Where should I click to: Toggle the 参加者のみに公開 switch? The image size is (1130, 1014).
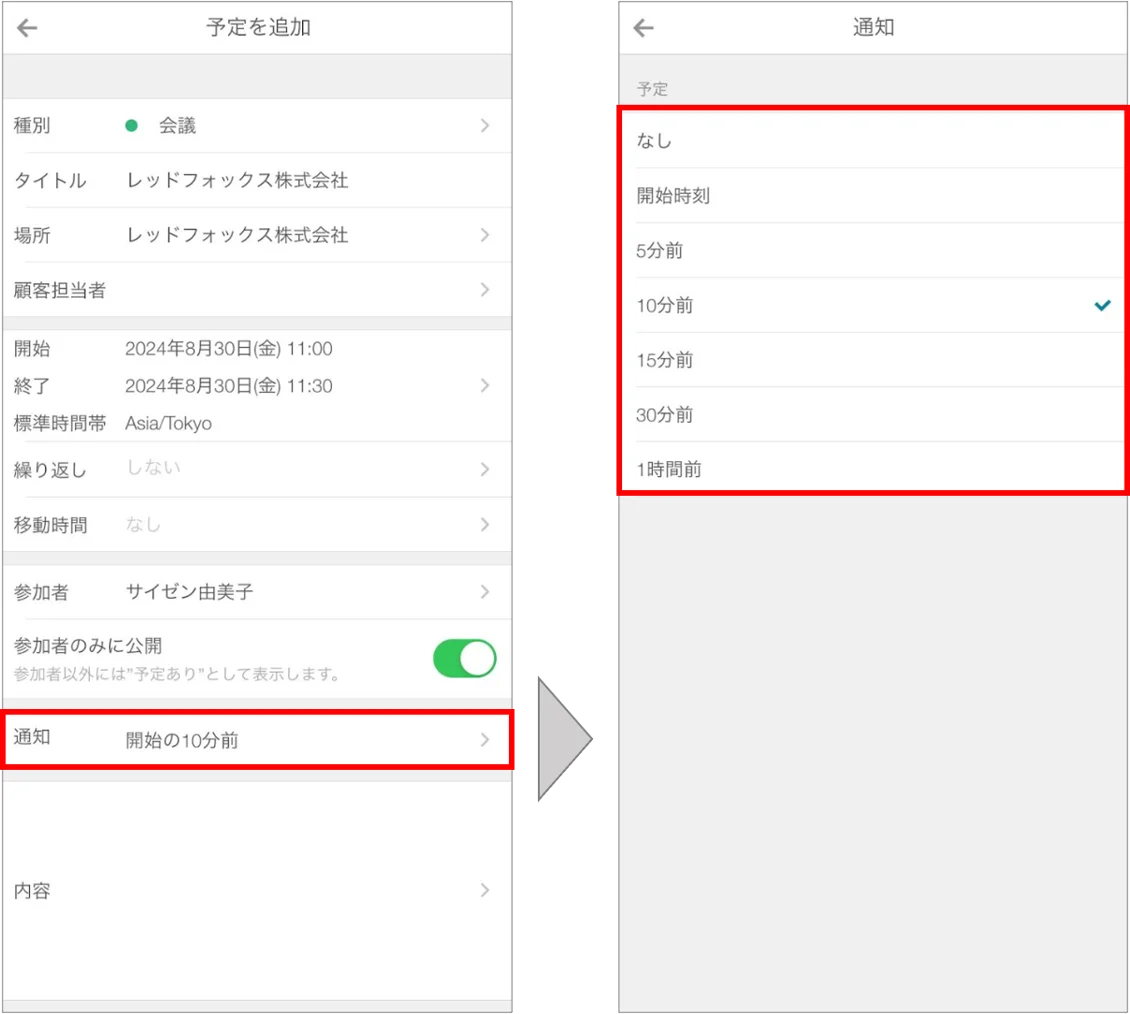tap(464, 658)
